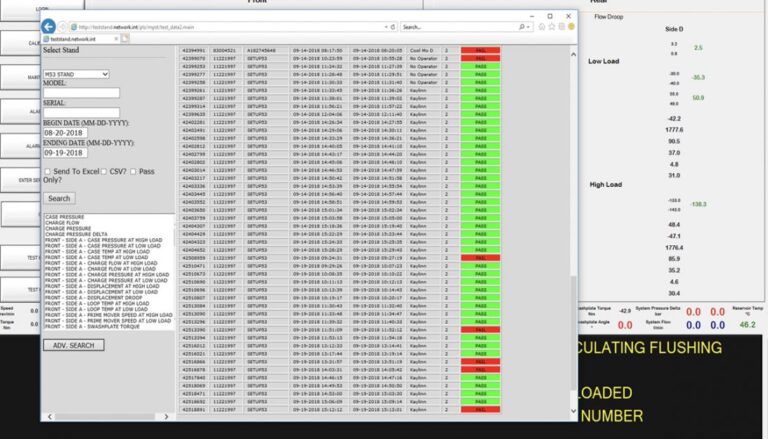Image resolution: width=768 pixels, height=439 pixels.
Task: Open the MS3 STAND dropdown
Action: click(76, 74)
